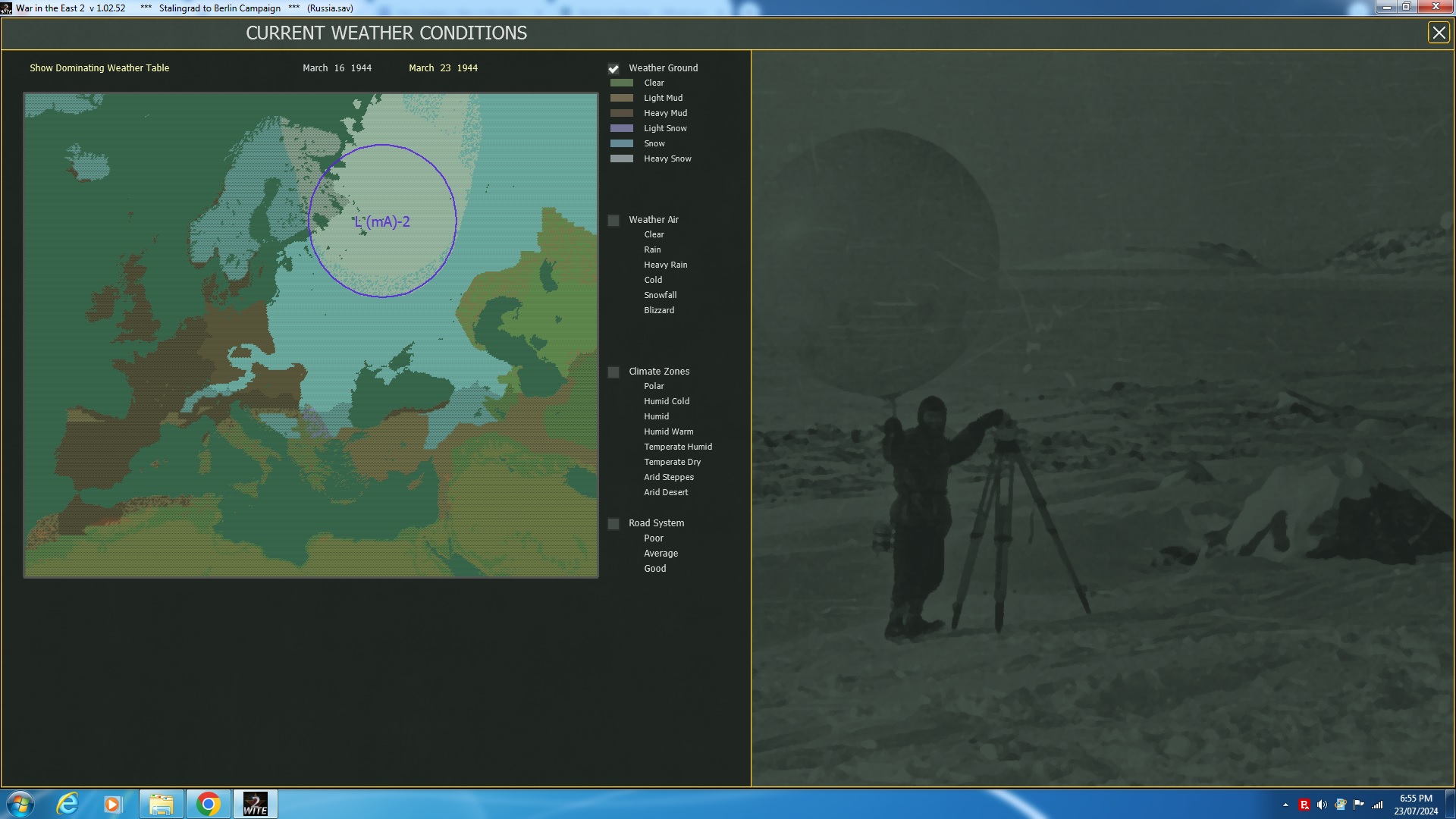Click the Windows Start button
Viewport: 1456px width, 819px height.
click(20, 805)
